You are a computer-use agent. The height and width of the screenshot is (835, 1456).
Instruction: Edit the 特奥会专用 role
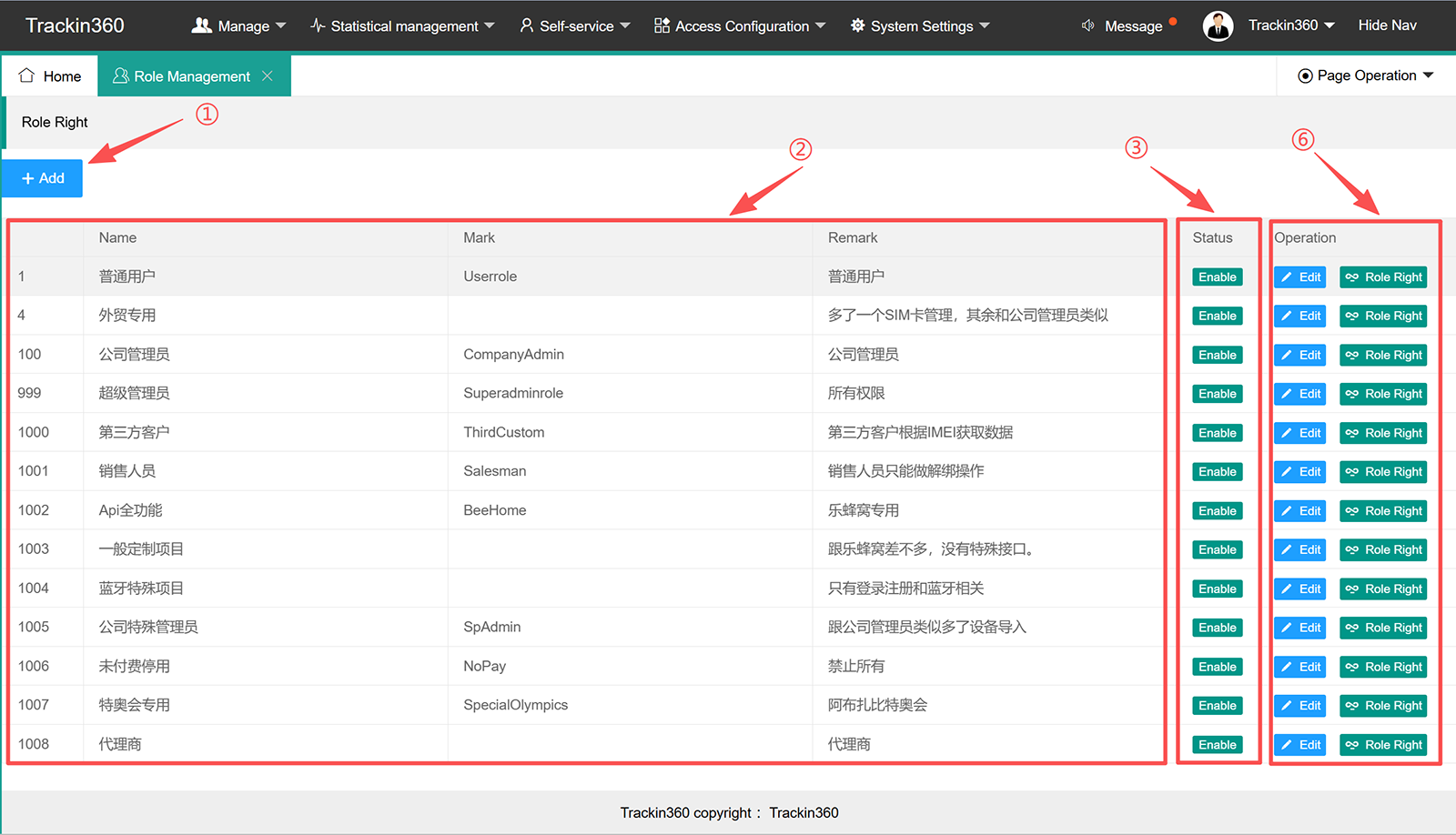pyautogui.click(x=1300, y=706)
